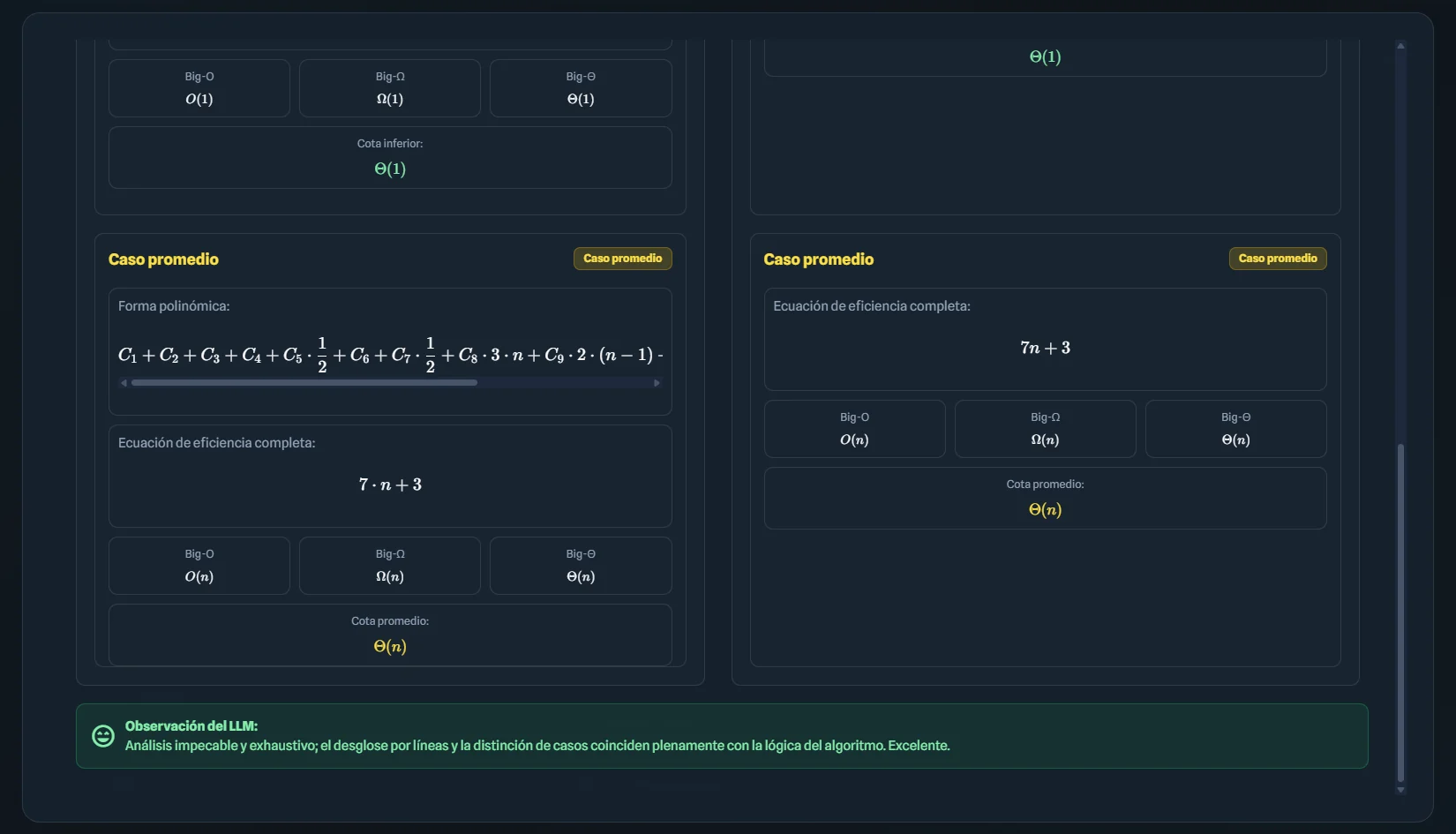Screen dimensions: 1456x834
Task: Click the O(1) Big-O card
Action: (199, 88)
